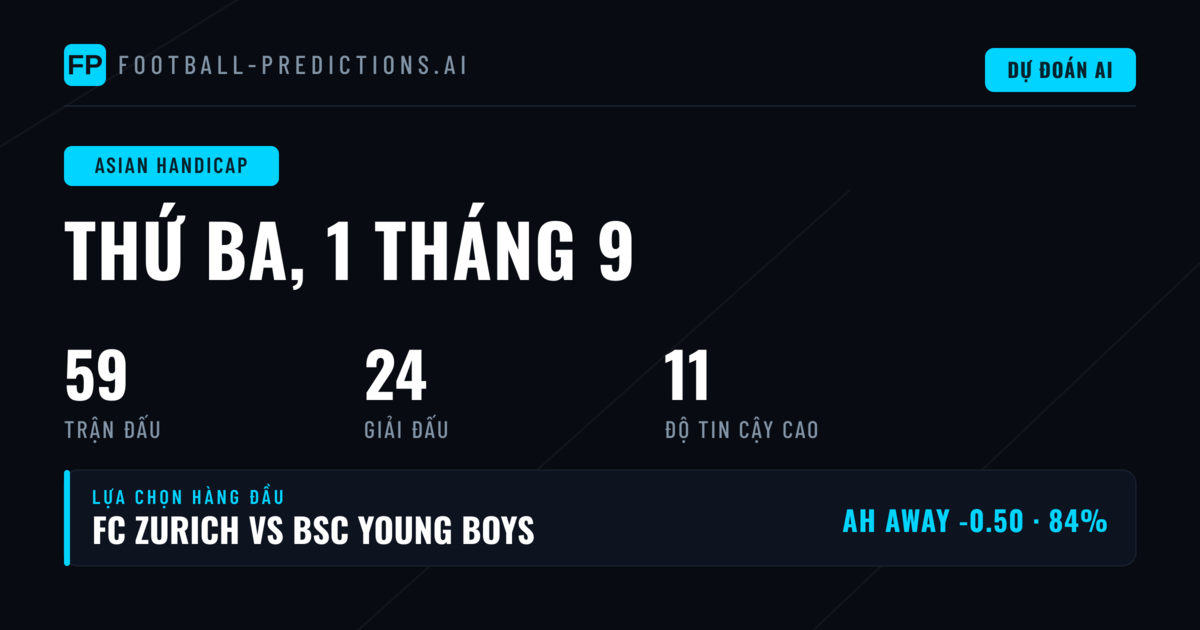Select the GIẢI ĐẤU label
Viewport: 1200px width, 630px height.
[x=406, y=430]
